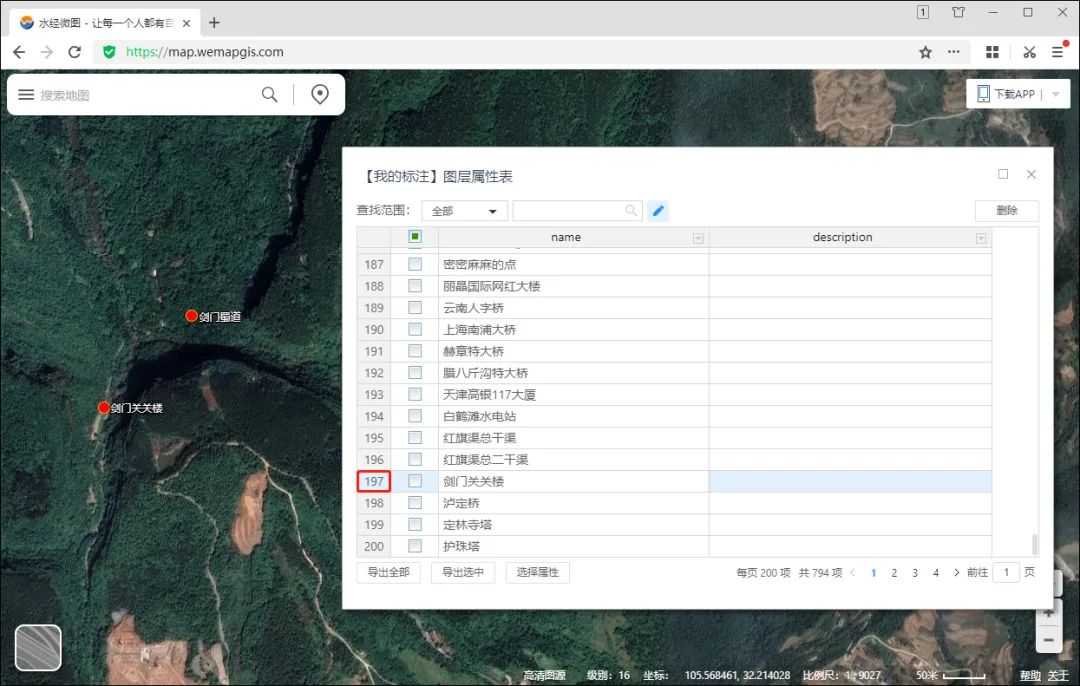The width and height of the screenshot is (1080, 686).
Task: Expand the 下载APP dropdown arrow
Action: tap(1056, 94)
